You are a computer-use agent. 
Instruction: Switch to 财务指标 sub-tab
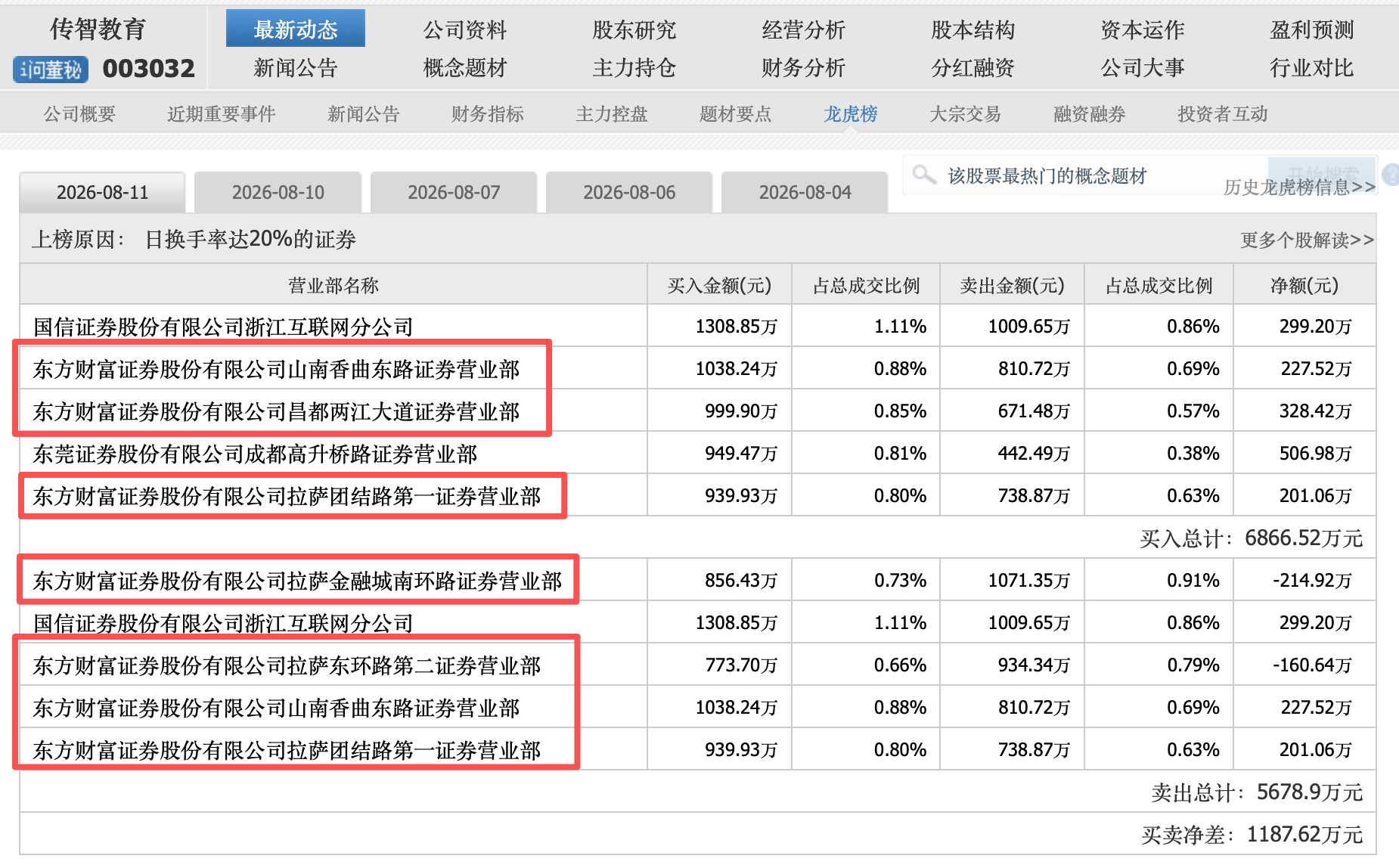tap(488, 114)
